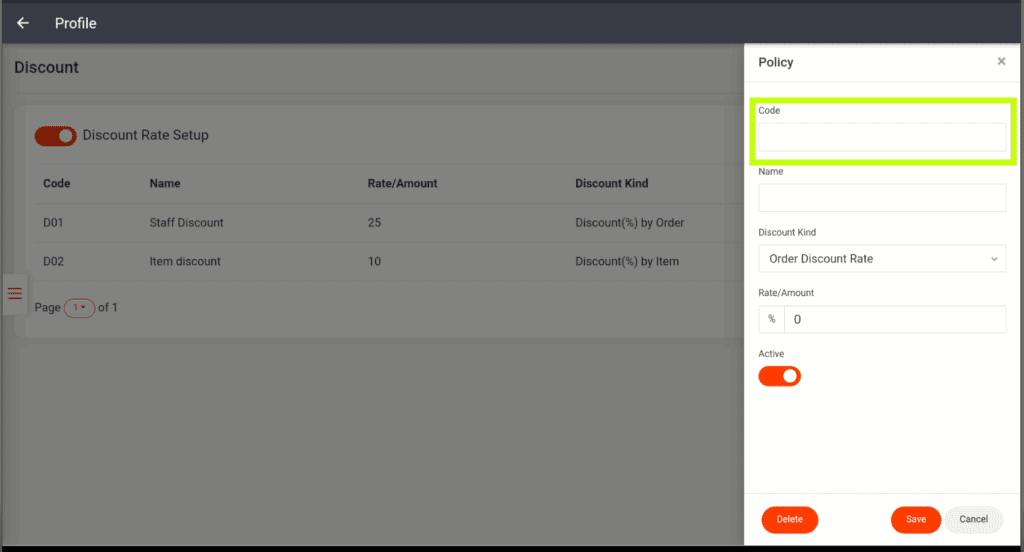Close the Policy panel with X

(x=1001, y=62)
